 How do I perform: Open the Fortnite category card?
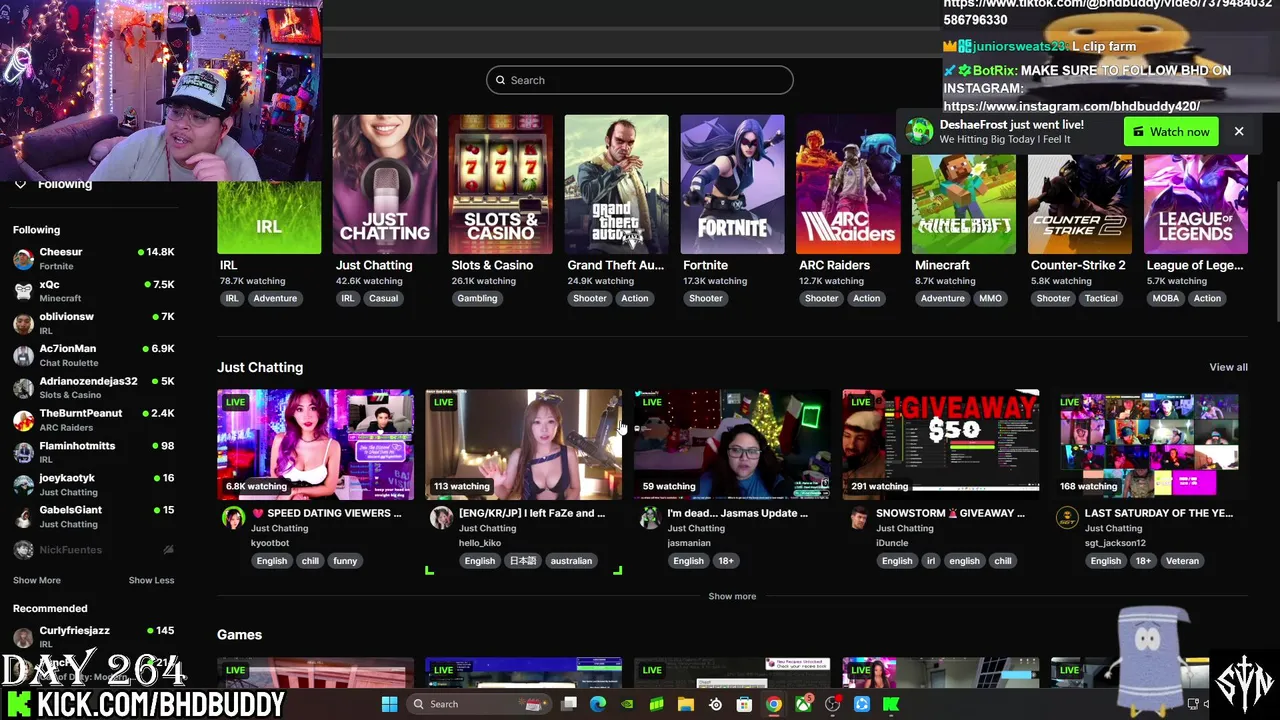(732, 184)
